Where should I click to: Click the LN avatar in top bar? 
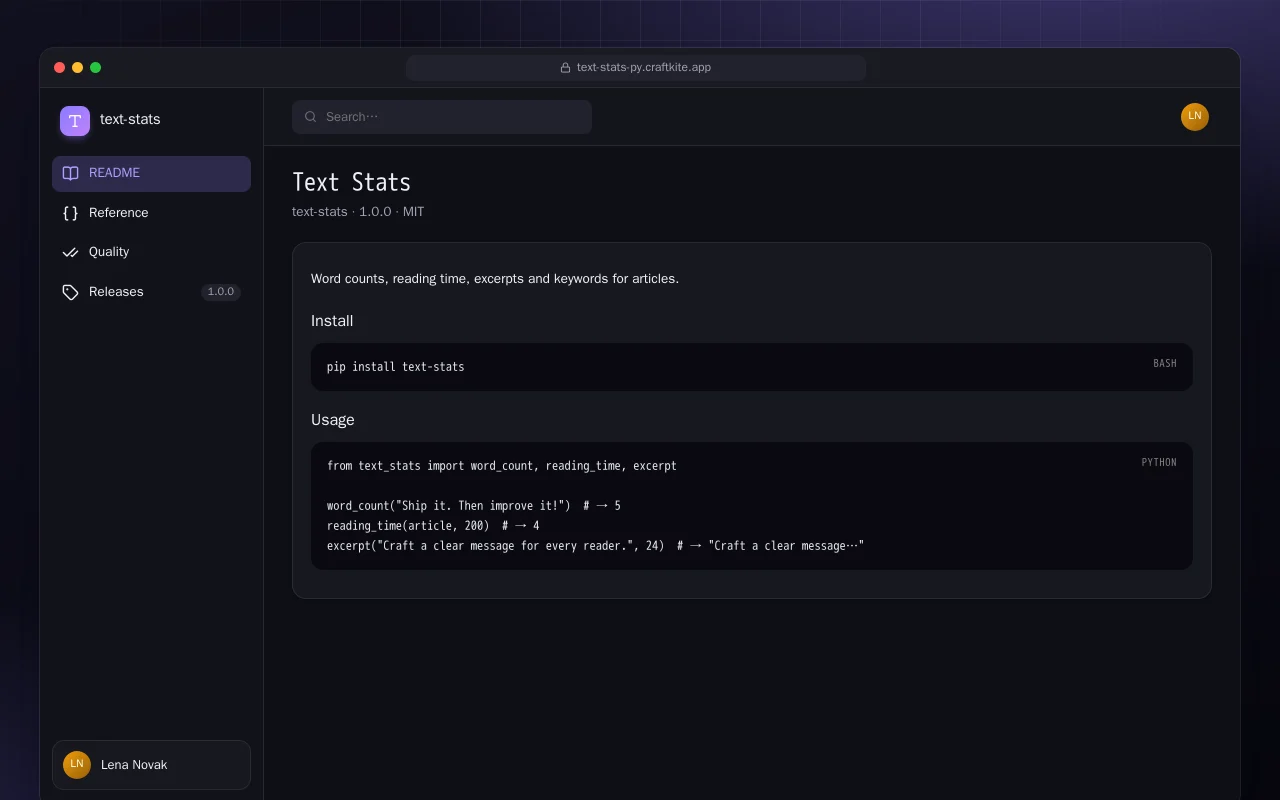pos(1195,117)
